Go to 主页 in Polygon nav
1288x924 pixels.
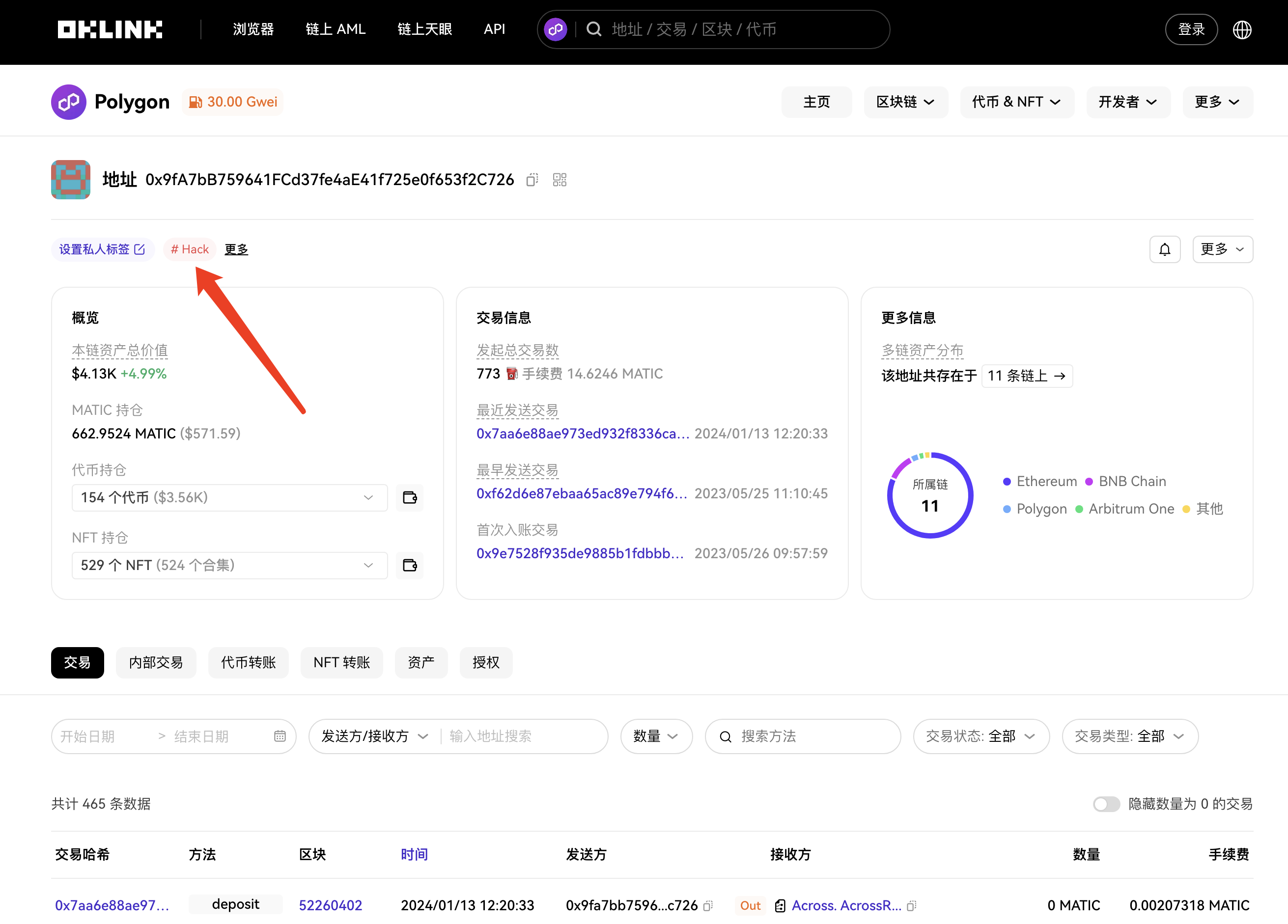tap(816, 102)
